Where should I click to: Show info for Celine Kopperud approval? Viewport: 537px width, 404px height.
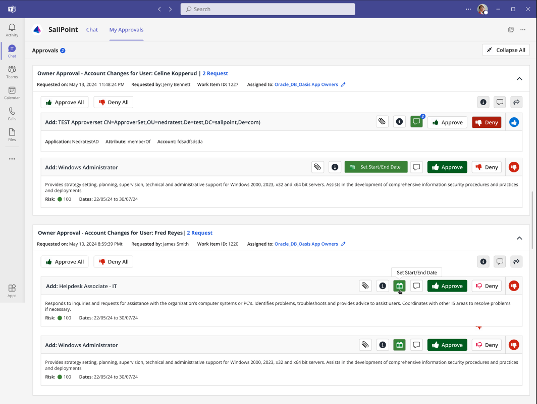click(x=483, y=102)
